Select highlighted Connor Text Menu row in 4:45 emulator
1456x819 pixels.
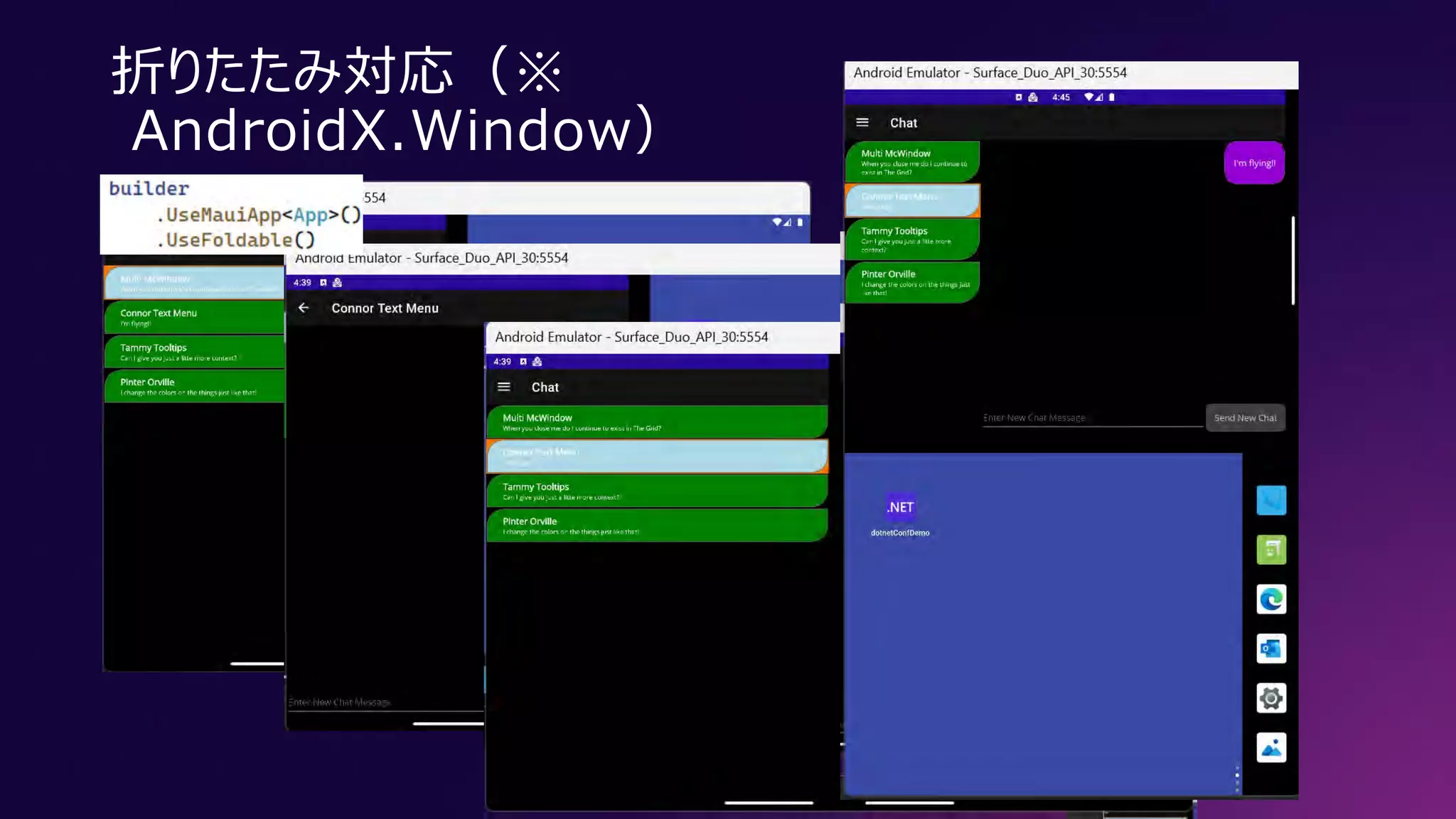point(913,200)
